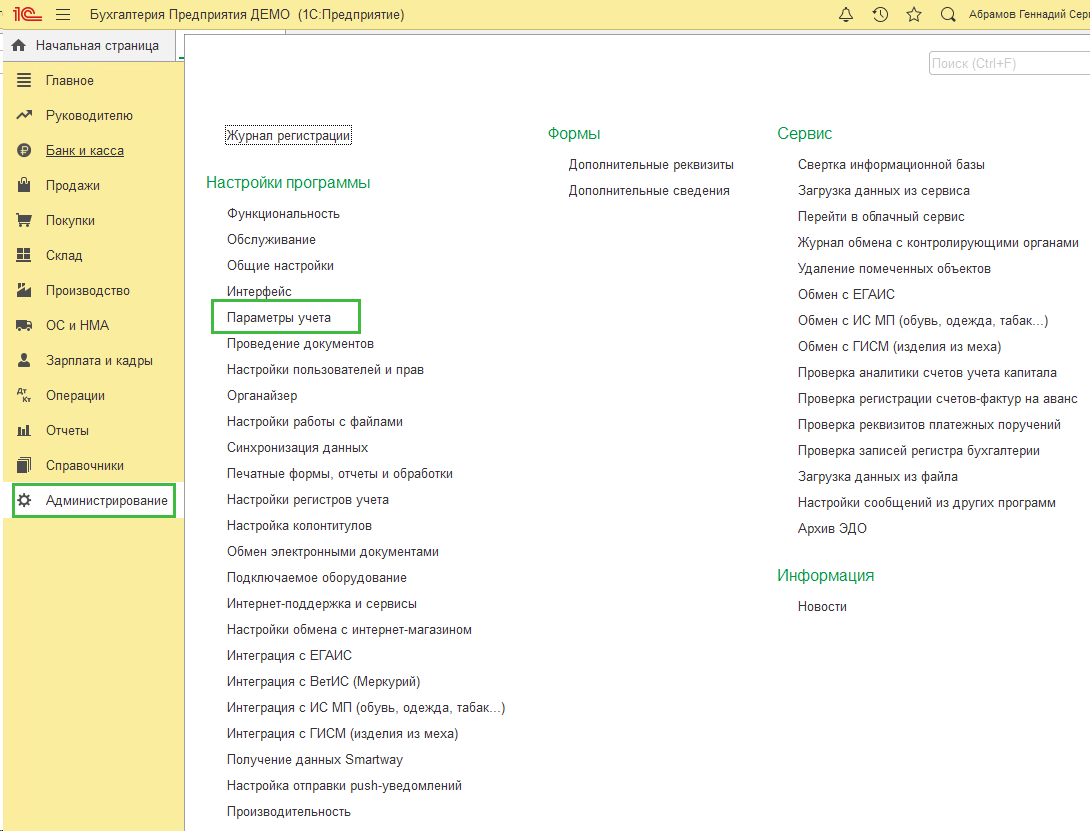The width and height of the screenshot is (1090, 831).
Task: Open Новости under Информация
Action: 822,606
